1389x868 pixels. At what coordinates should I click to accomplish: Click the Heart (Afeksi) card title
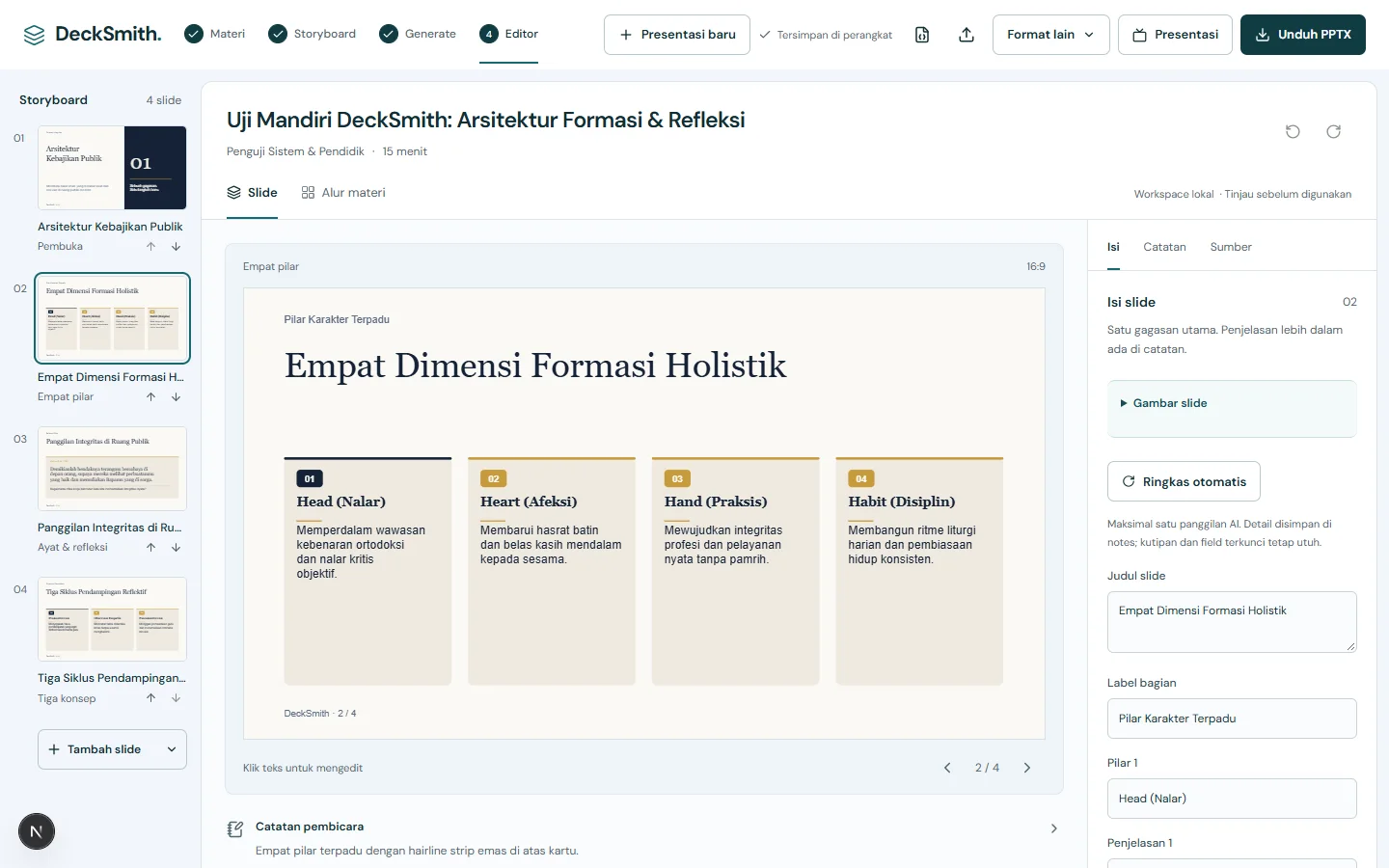pyautogui.click(x=529, y=502)
